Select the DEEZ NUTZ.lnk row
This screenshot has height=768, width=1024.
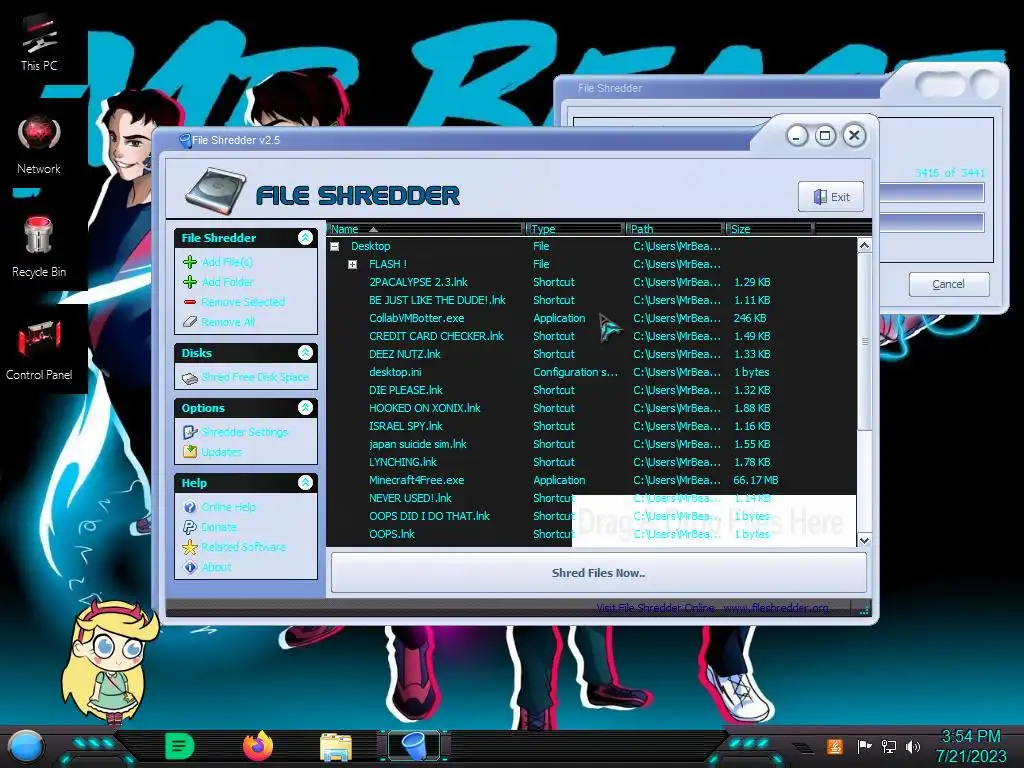pyautogui.click(x=591, y=354)
